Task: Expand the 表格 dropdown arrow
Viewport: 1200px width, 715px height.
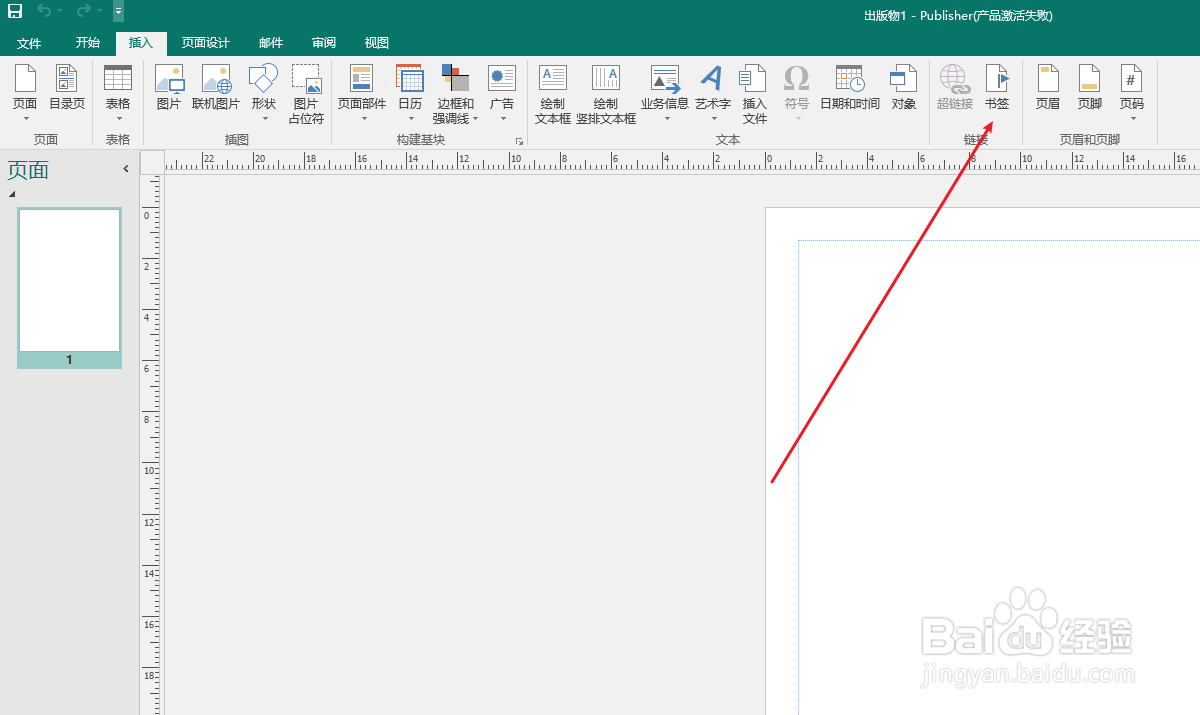Action: pyautogui.click(x=118, y=118)
